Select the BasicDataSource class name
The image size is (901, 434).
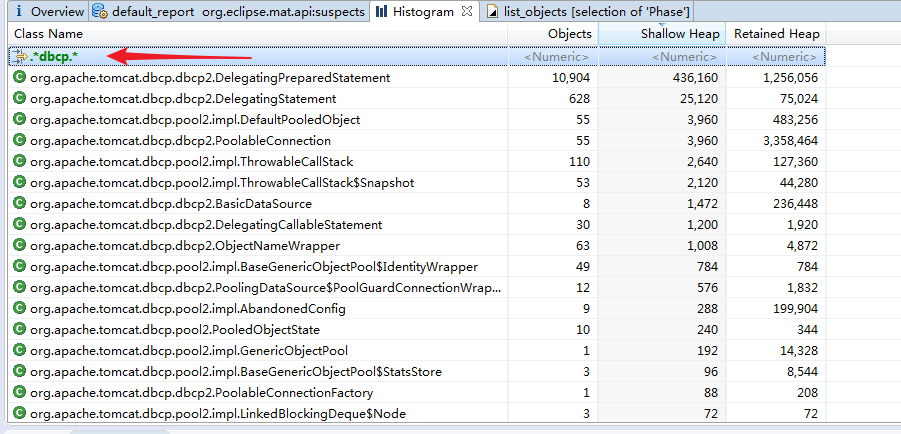[171, 203]
